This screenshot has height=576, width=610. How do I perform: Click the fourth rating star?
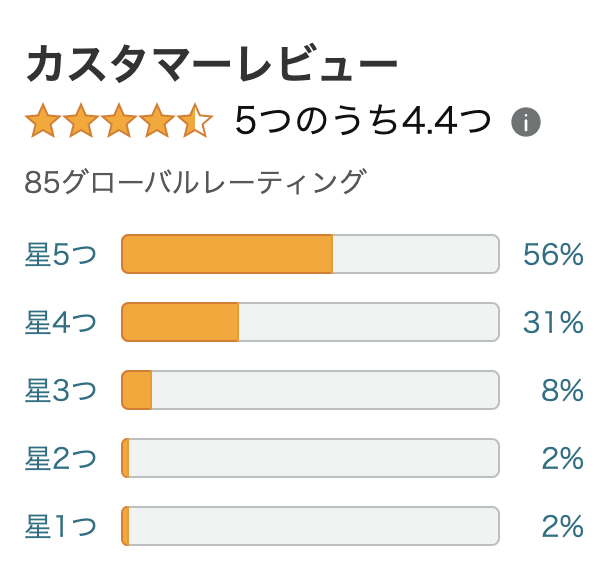pyautogui.click(x=156, y=121)
